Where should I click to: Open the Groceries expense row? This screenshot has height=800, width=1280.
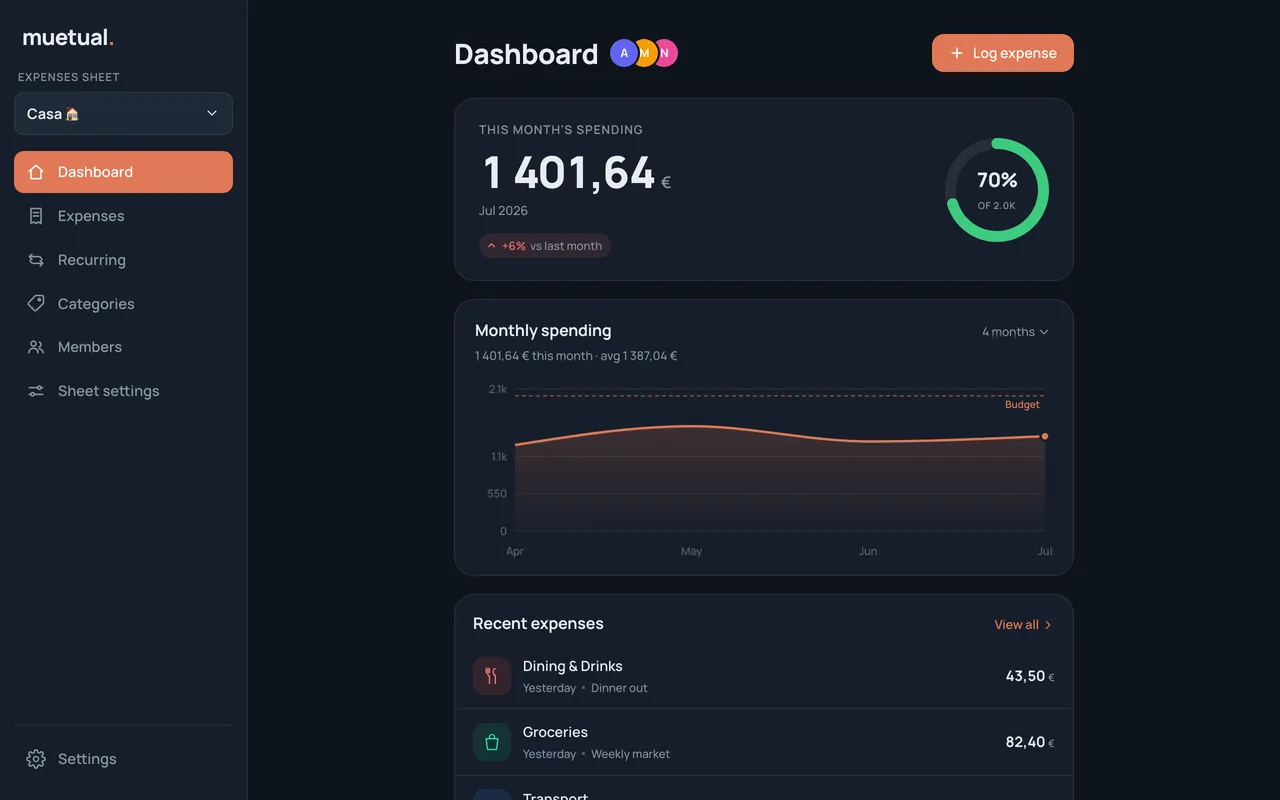pos(764,742)
